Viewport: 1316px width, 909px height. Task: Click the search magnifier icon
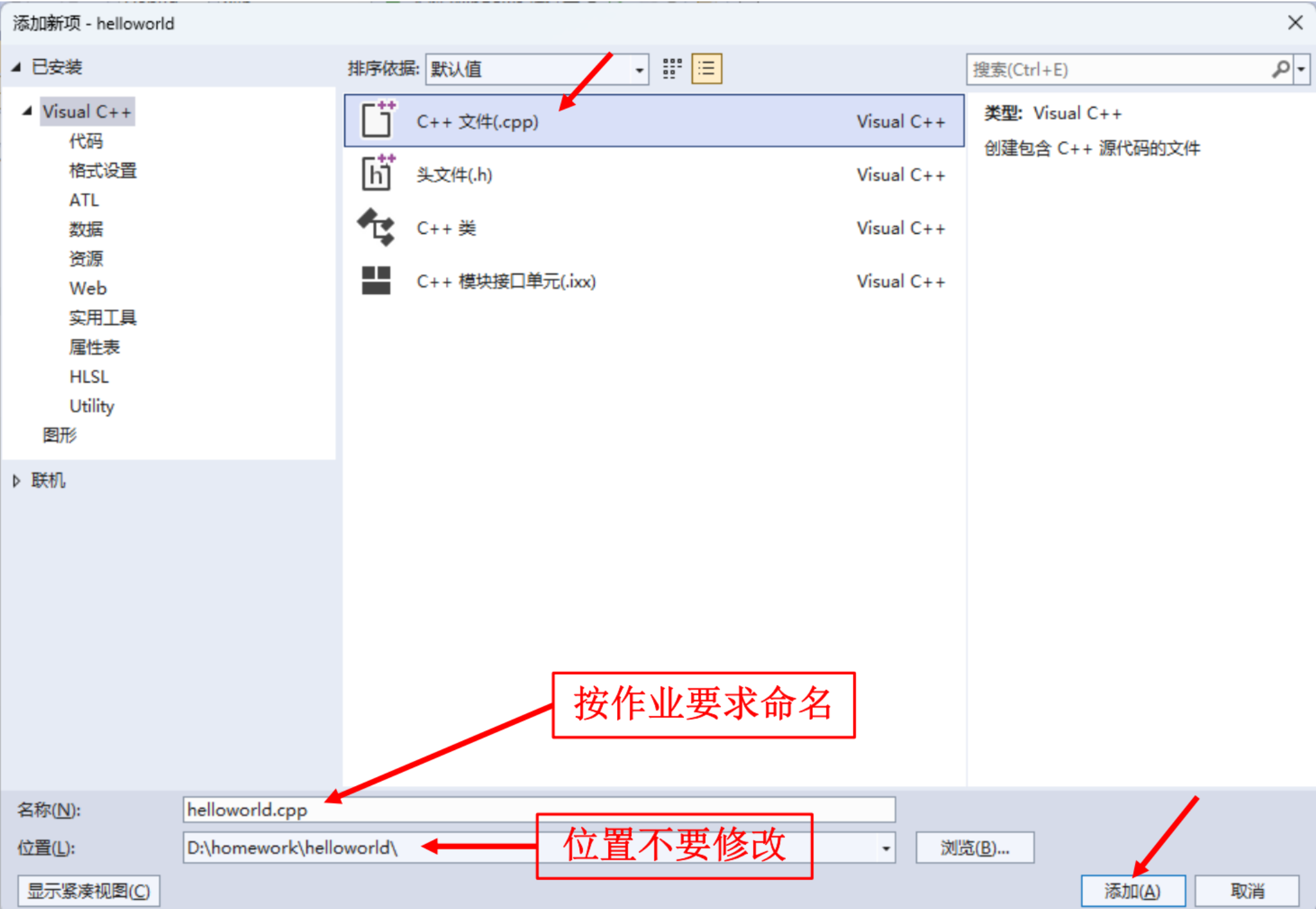tap(1280, 69)
